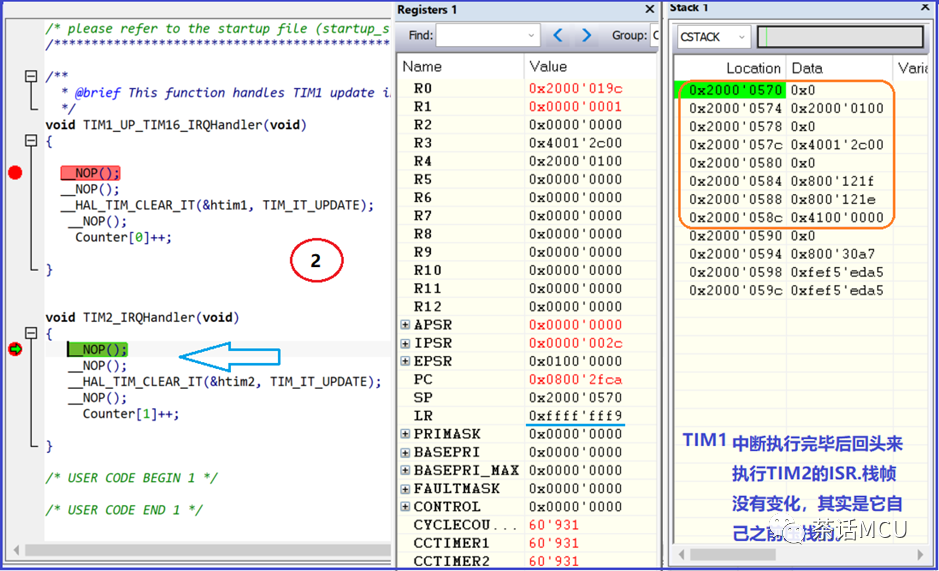This screenshot has height=571, width=939.
Task: Select the IPSR value 0x0000'002c
Action: point(575,343)
